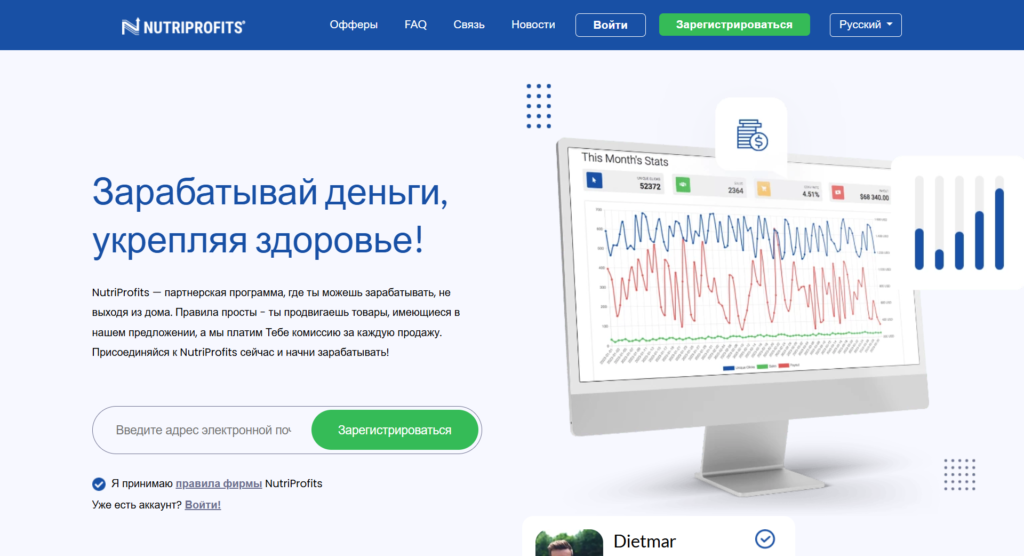Click the NutriProfits logo
Screen dimensions: 1024x556
click(x=183, y=27)
